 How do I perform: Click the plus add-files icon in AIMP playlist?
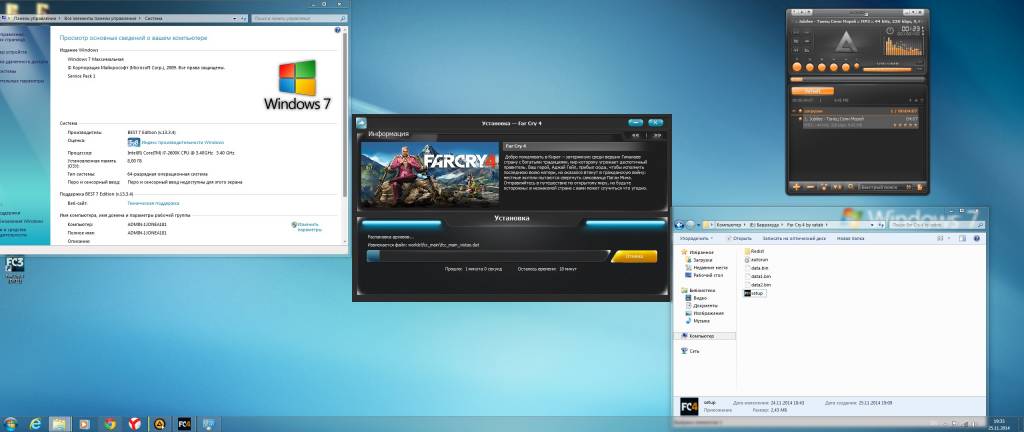coord(797,187)
